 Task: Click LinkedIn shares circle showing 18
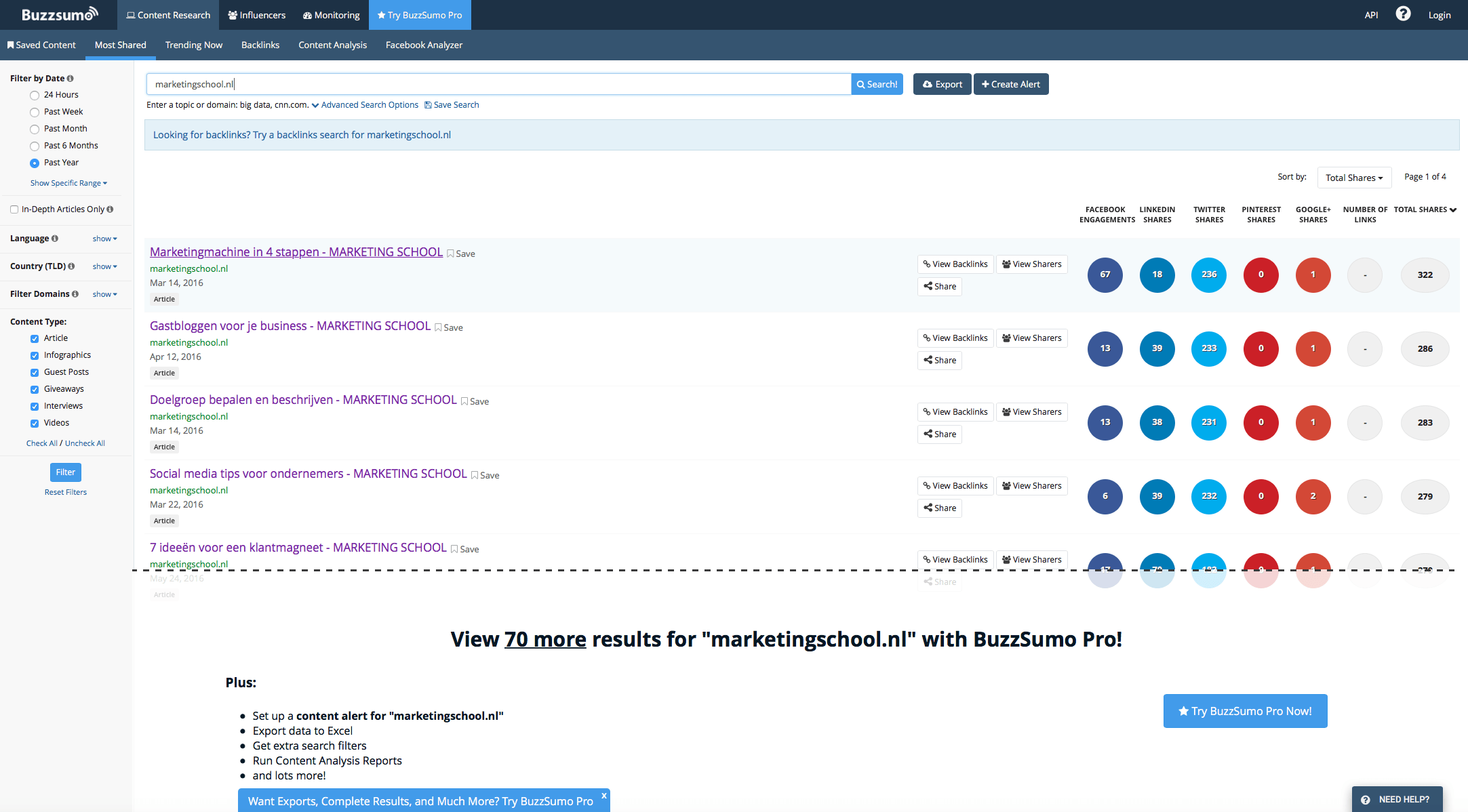pos(1157,275)
